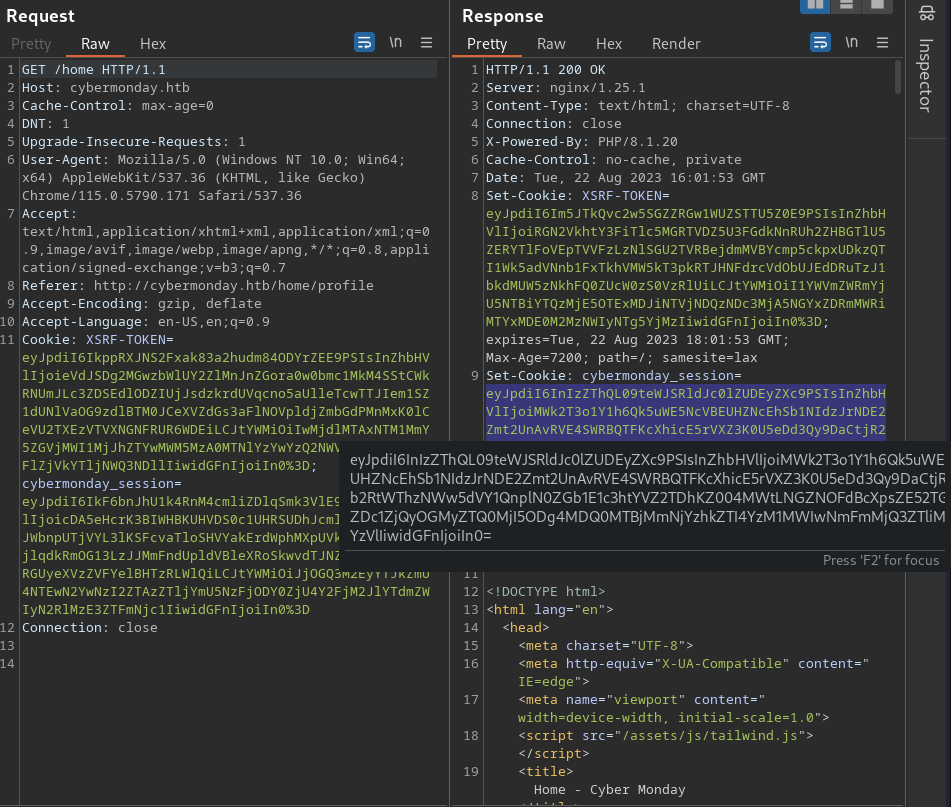
Task: Click the Response pane vertical scrollbar
Action: coord(898,78)
